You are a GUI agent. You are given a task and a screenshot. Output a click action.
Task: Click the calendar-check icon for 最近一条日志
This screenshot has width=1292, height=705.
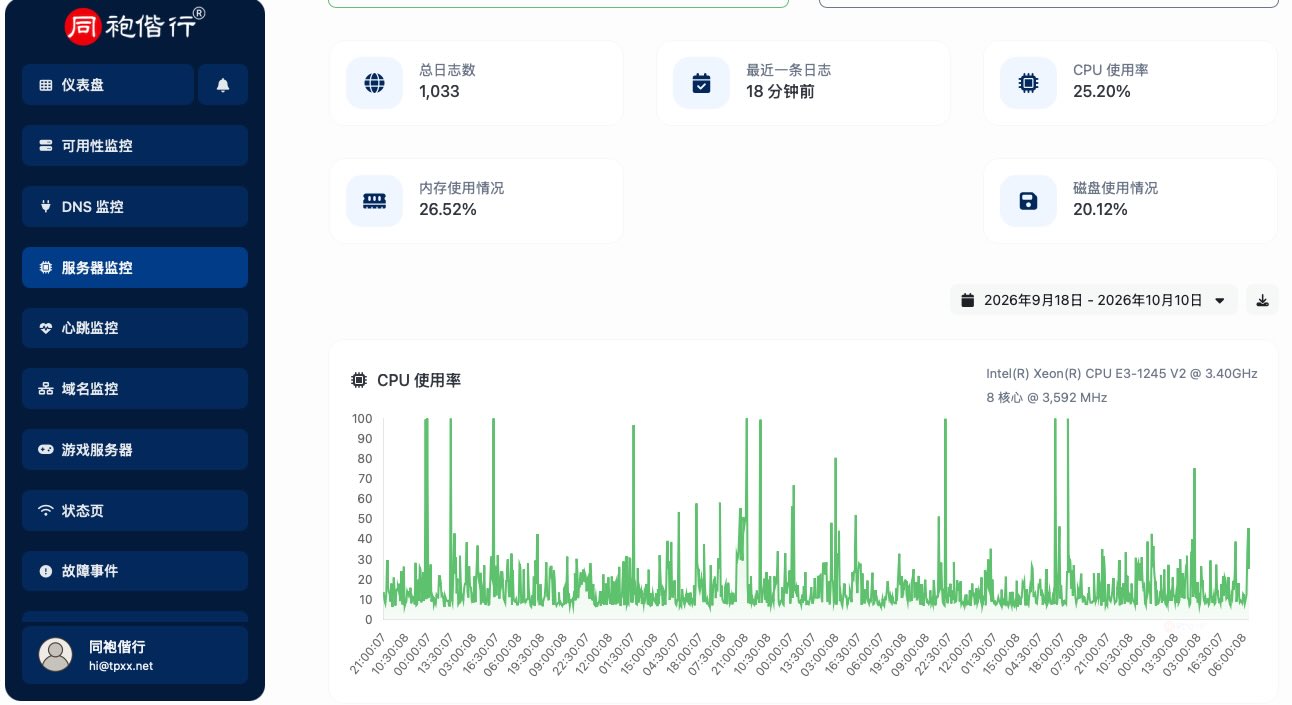pos(702,83)
